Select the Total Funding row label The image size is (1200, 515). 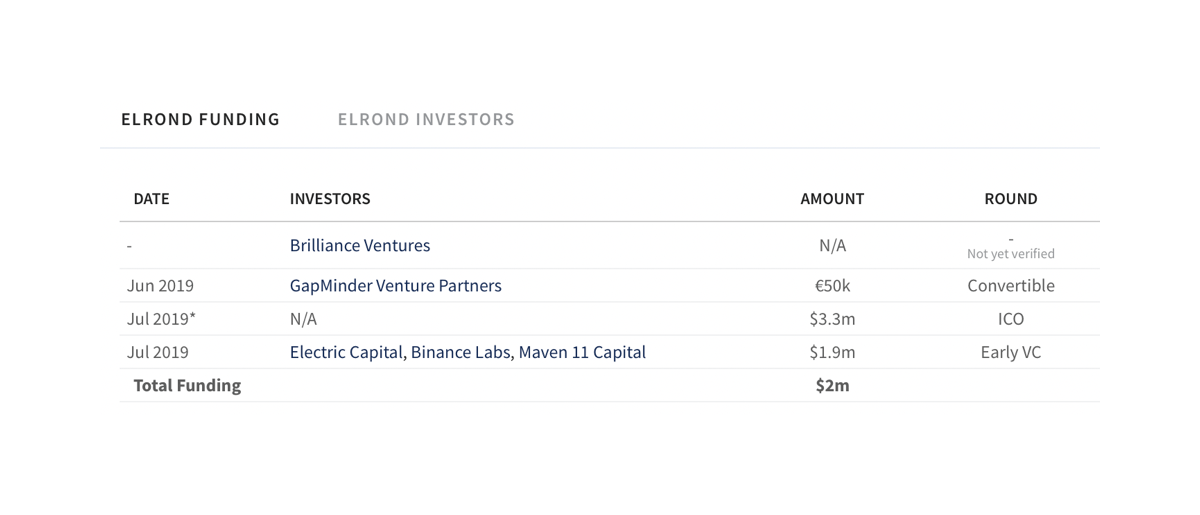pyautogui.click(x=187, y=385)
